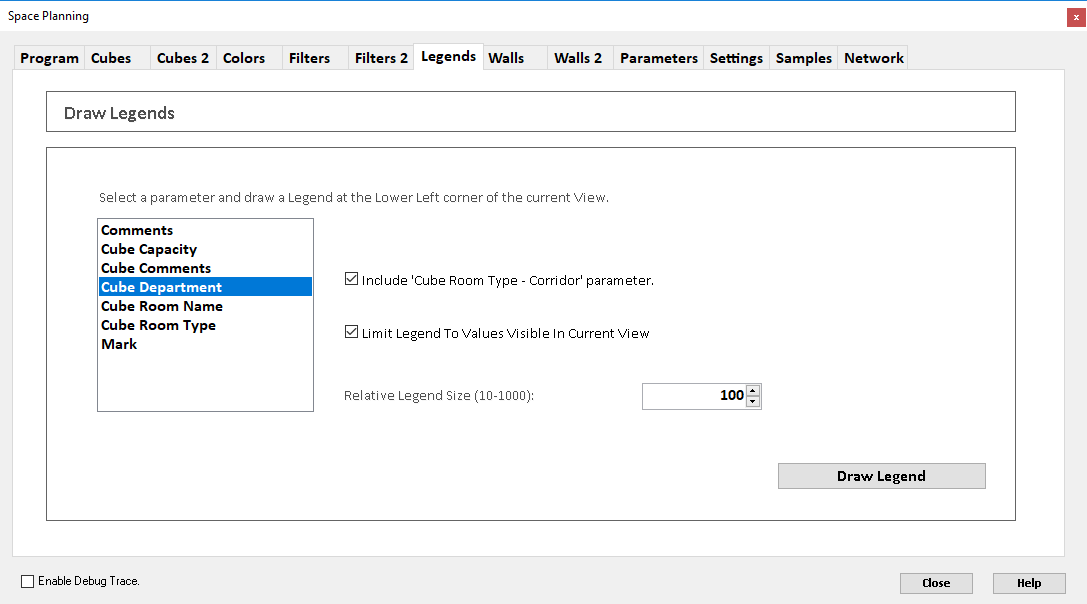Select Comments in the parameter list
Screen dimensions: 1087x604
pos(205,230)
